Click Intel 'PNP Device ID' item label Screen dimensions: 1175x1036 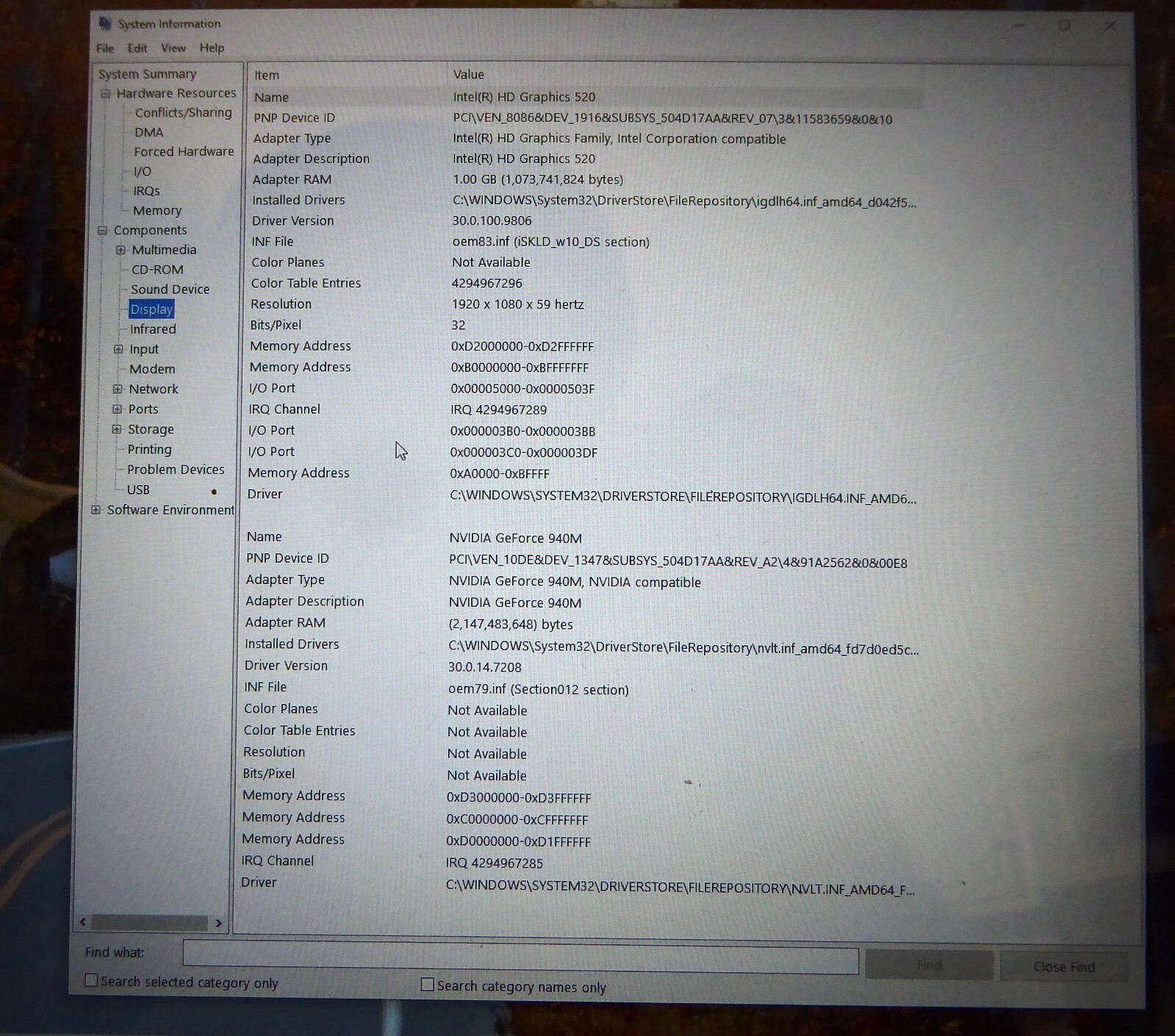click(x=294, y=118)
